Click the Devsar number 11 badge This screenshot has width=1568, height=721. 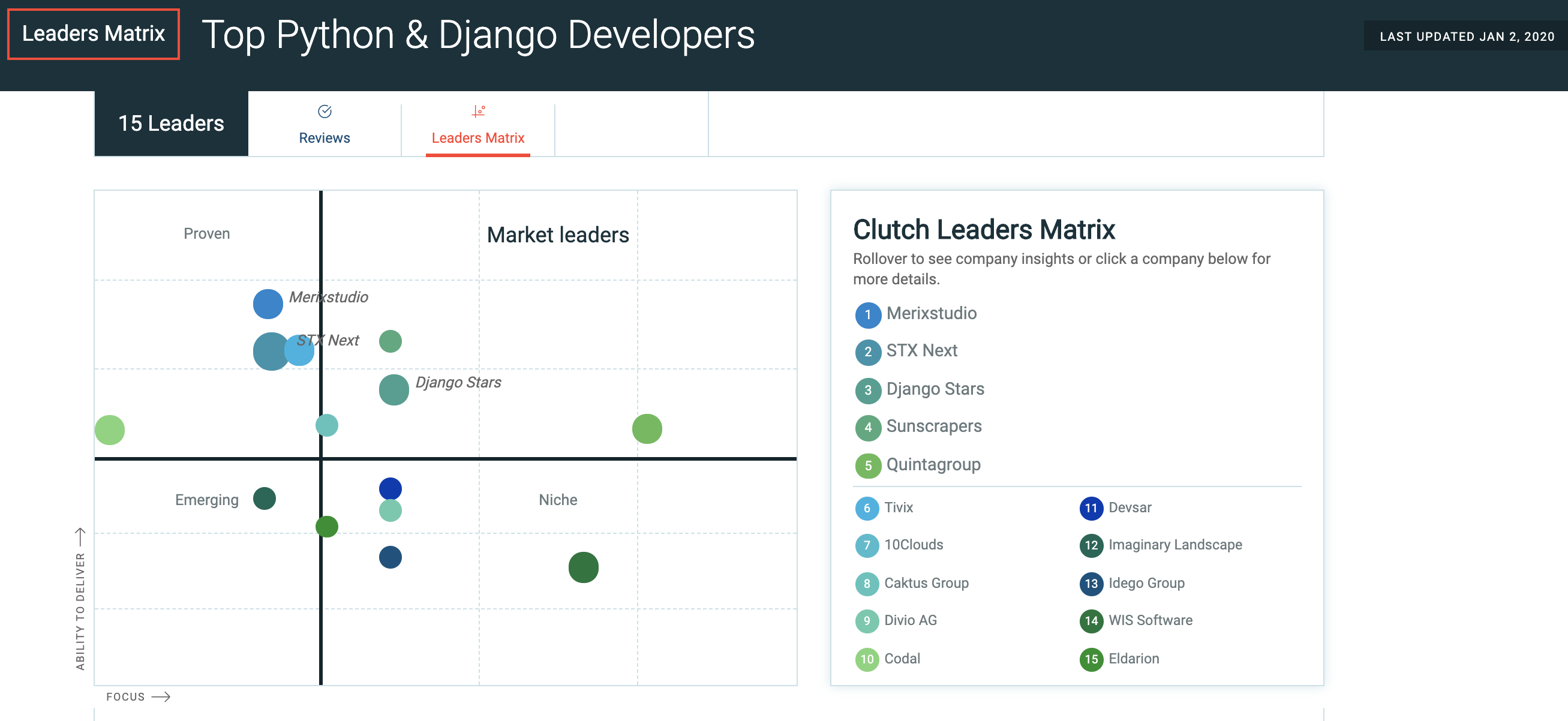coord(1091,508)
